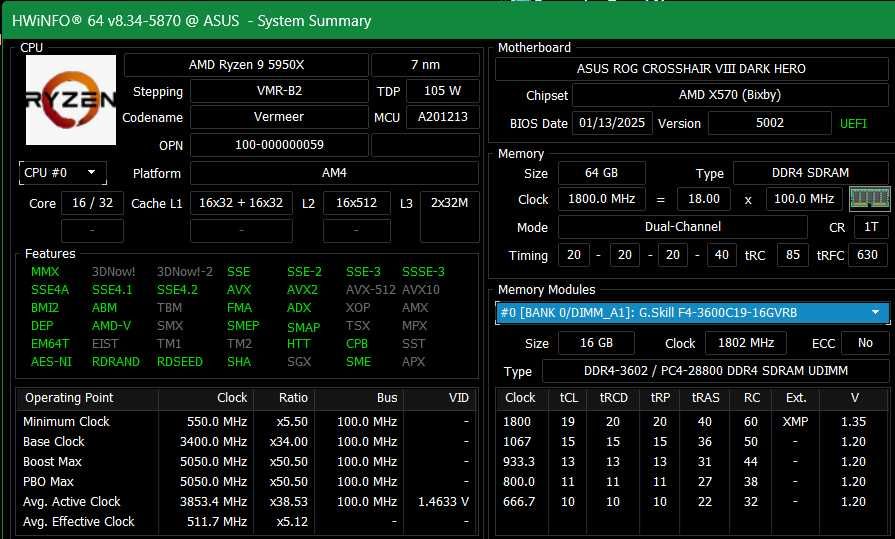Select the Base Clock row

[246, 442]
